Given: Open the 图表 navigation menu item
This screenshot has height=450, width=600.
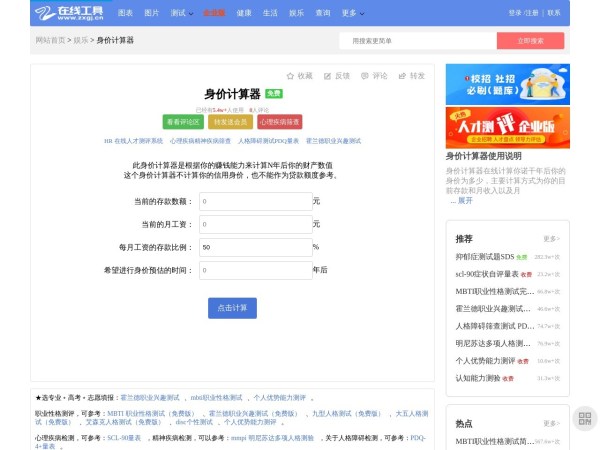Looking at the screenshot, I should click(x=125, y=13).
